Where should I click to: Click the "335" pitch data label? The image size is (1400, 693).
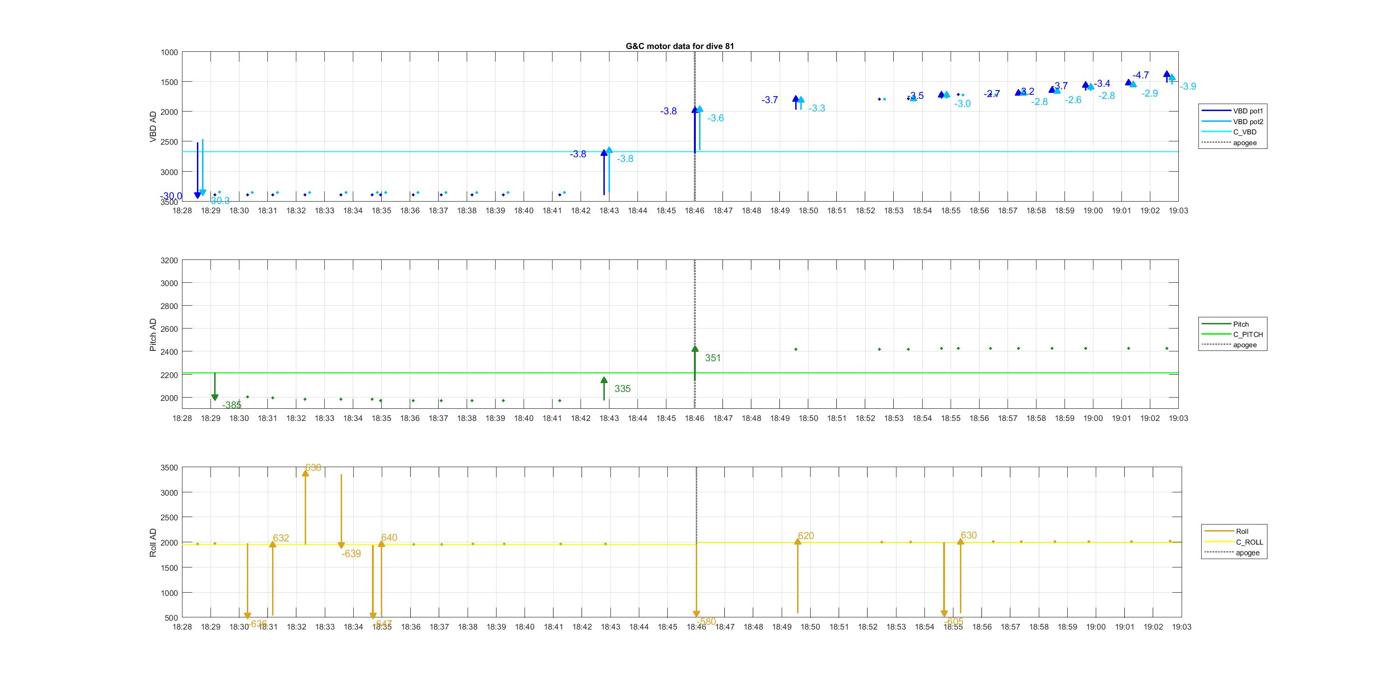[x=622, y=389]
